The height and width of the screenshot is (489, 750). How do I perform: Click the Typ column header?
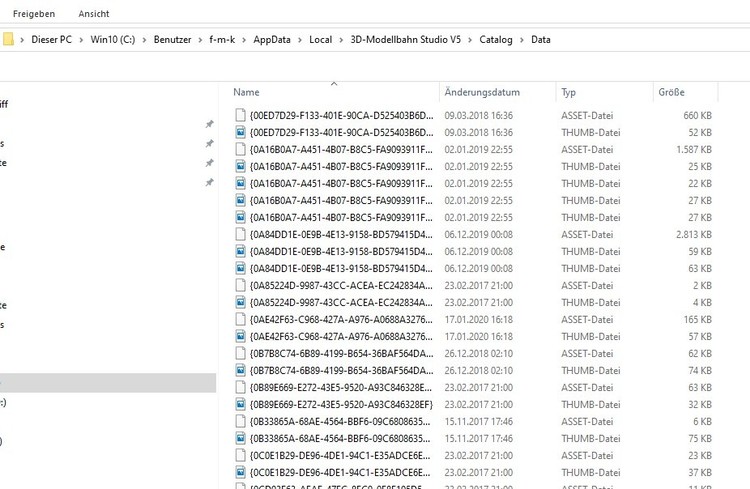point(569,92)
